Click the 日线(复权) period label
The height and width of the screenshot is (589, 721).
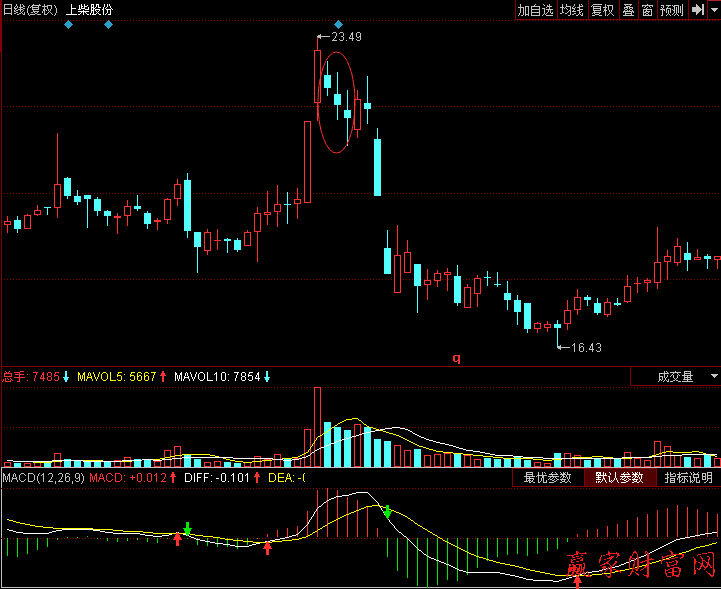[x=29, y=10]
